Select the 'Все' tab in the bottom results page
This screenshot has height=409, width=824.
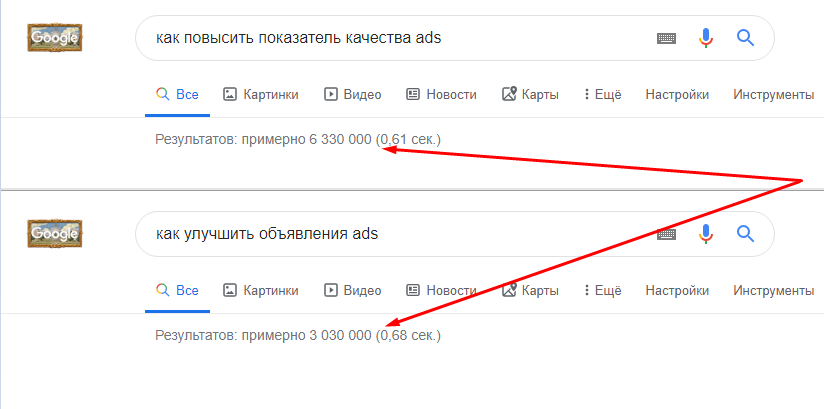tap(178, 291)
